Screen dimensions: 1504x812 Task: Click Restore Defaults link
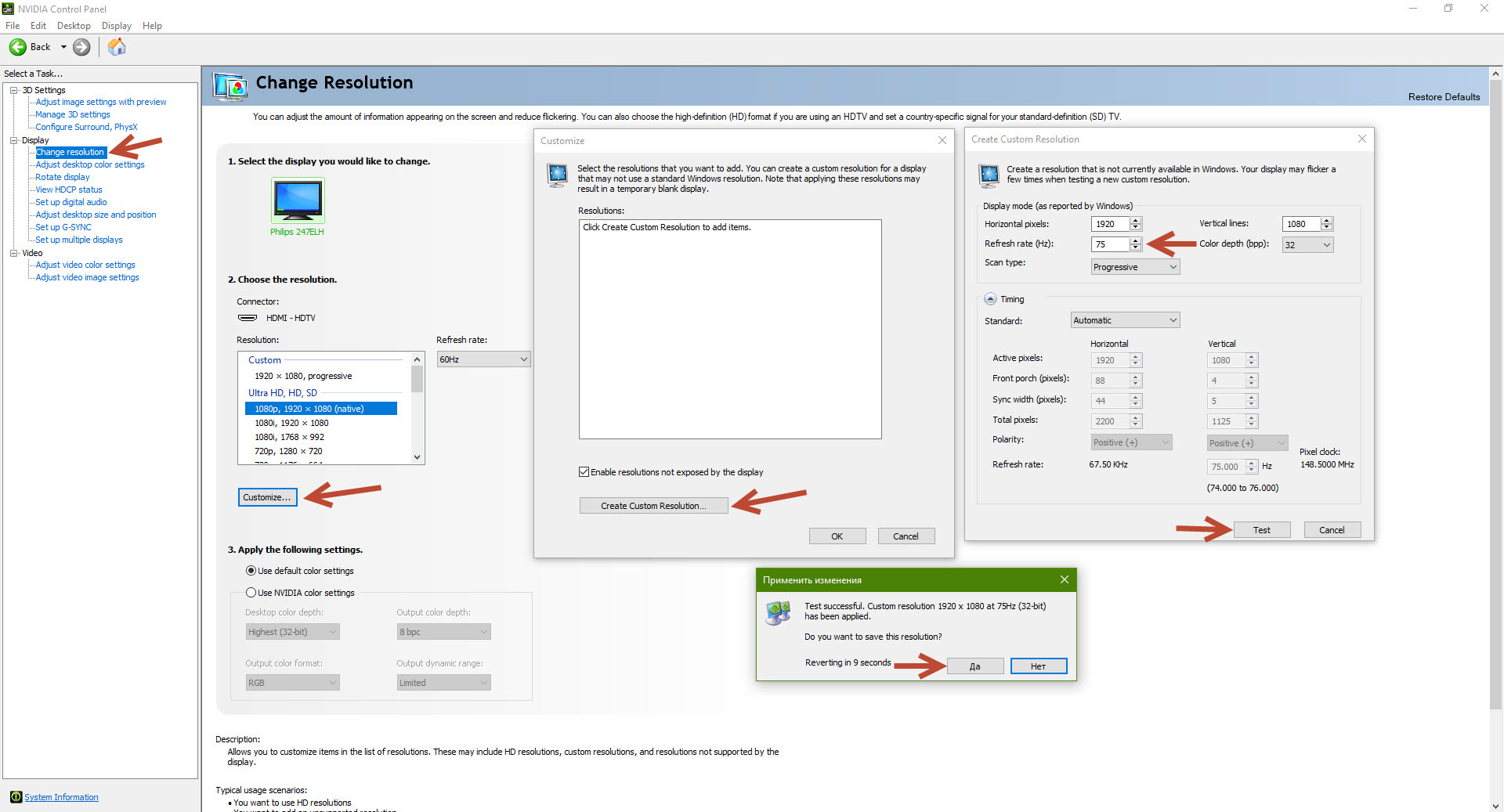(x=1444, y=97)
